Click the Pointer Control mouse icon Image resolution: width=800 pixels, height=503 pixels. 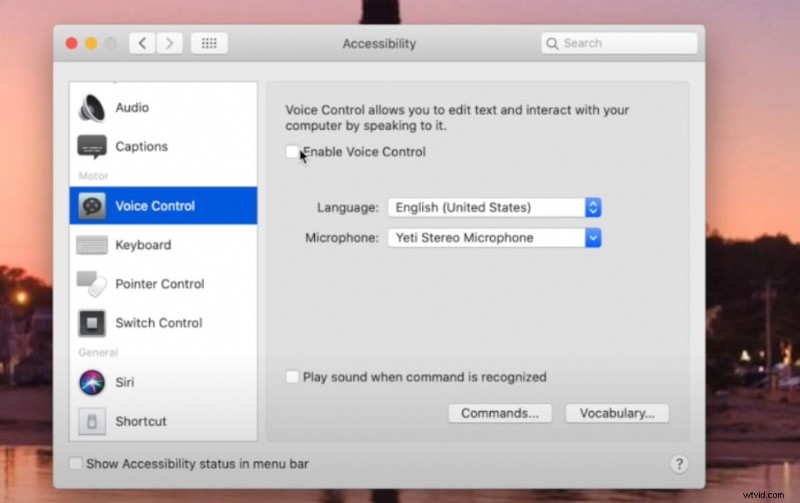92,284
